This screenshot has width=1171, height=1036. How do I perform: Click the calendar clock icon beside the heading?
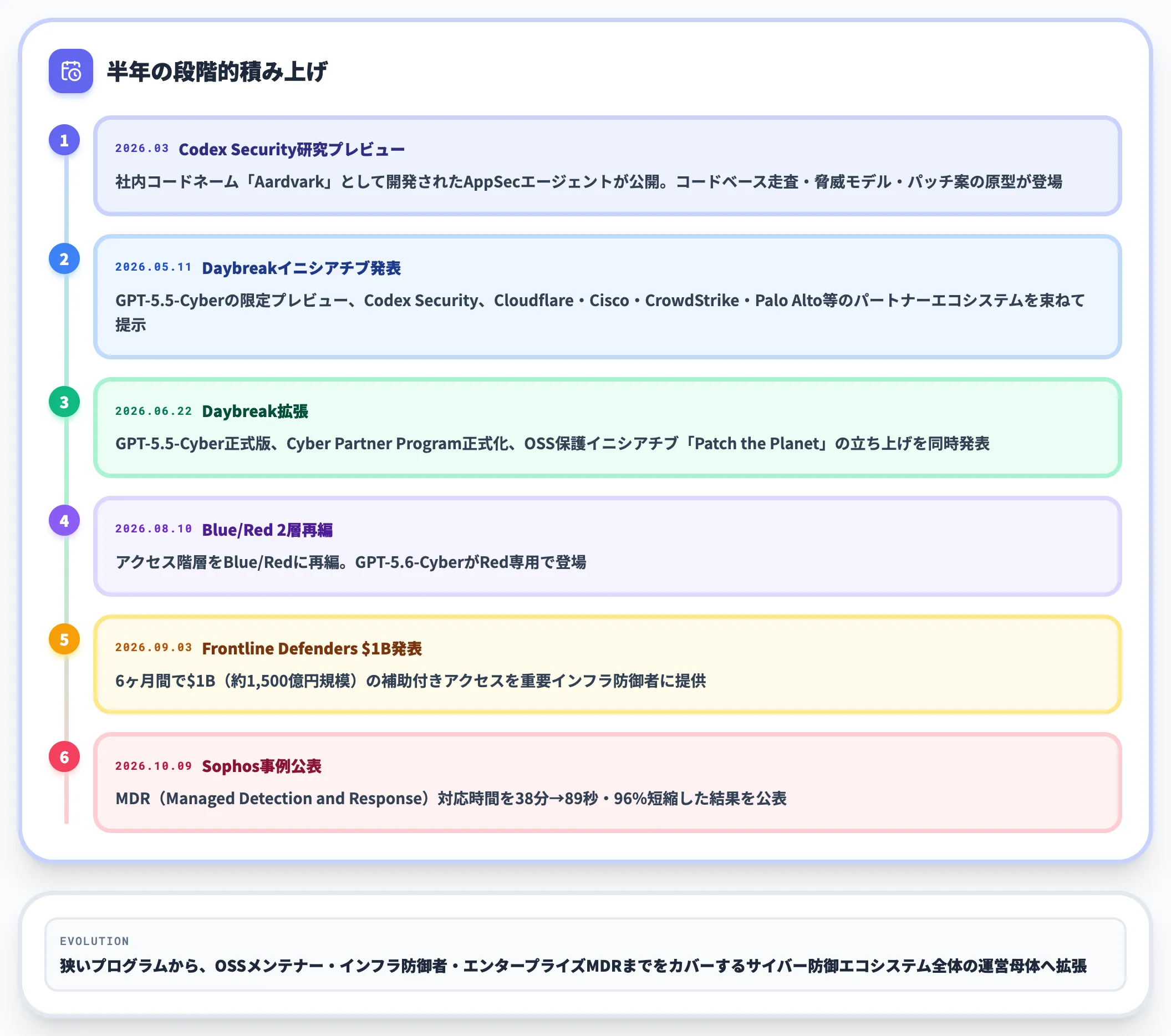tap(70, 71)
